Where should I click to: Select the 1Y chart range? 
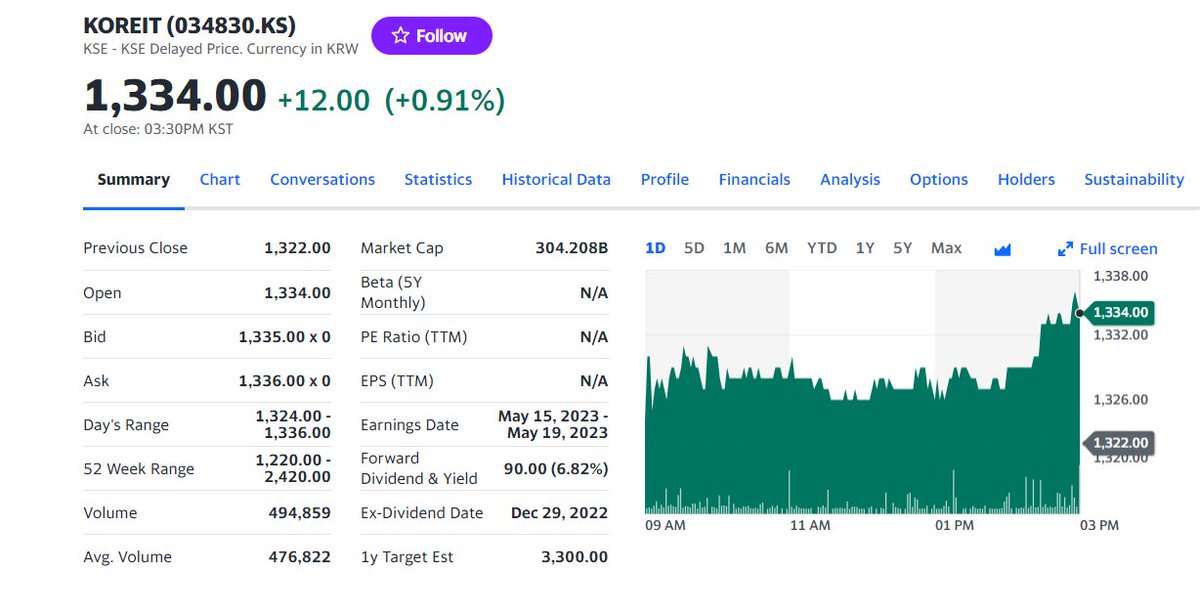(x=865, y=248)
